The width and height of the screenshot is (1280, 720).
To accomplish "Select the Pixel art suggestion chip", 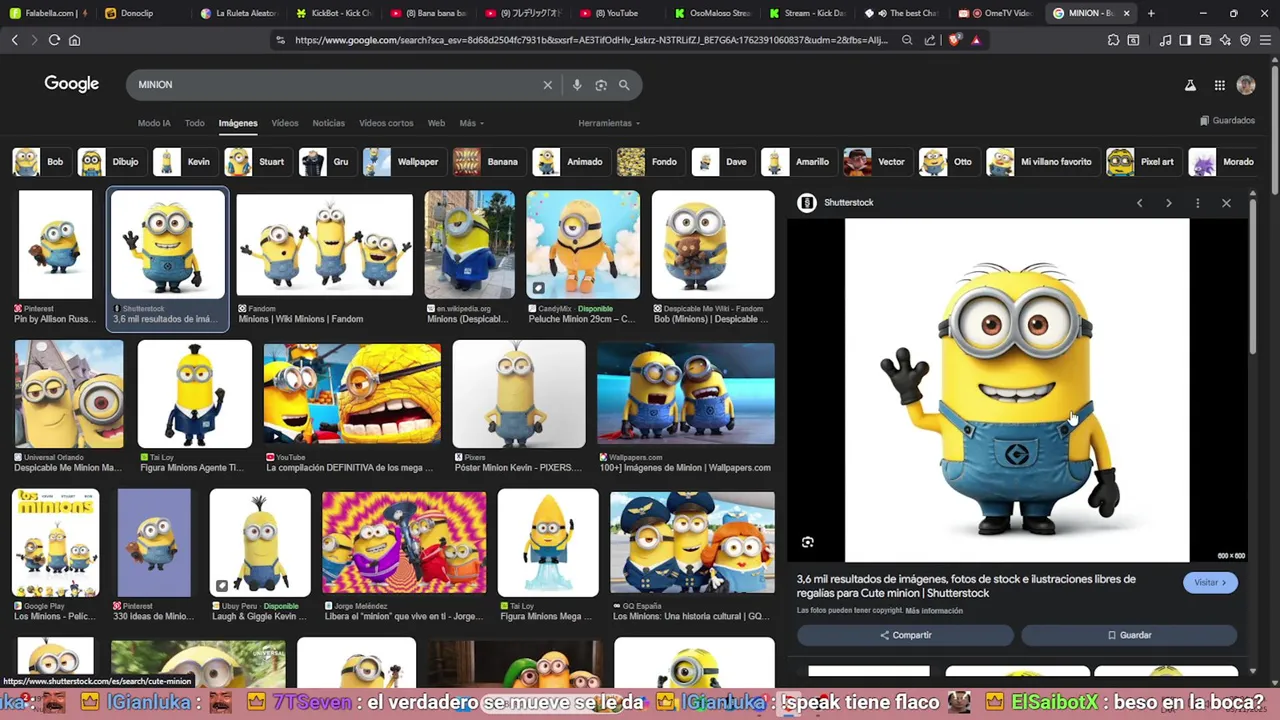I will 1143,162.
